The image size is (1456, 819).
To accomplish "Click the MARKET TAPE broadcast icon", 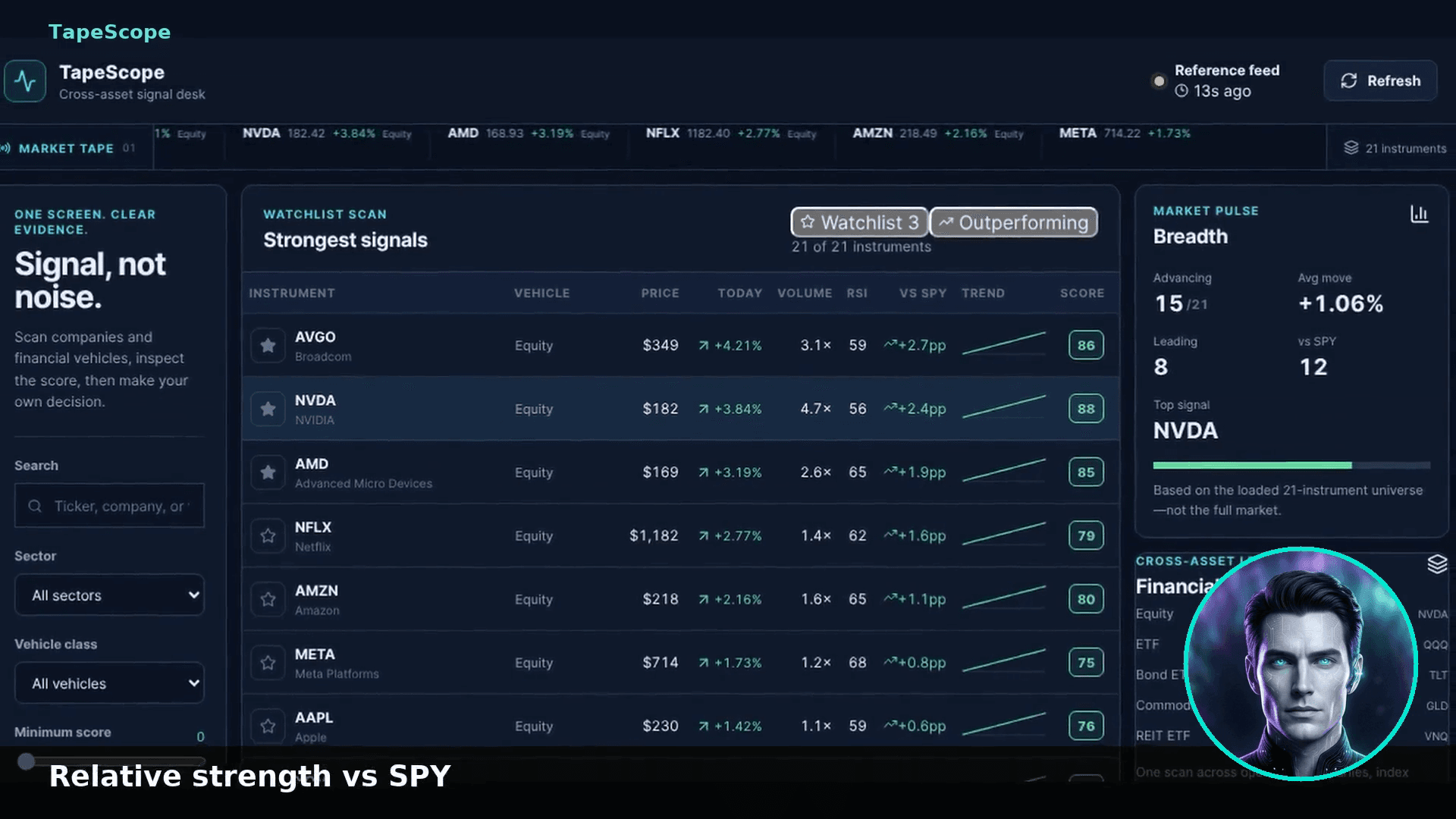I will point(5,149).
